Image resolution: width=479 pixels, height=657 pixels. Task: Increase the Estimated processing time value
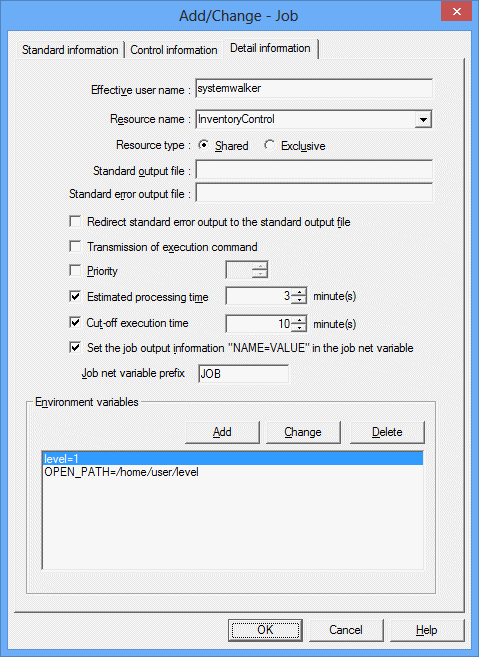(x=299, y=292)
